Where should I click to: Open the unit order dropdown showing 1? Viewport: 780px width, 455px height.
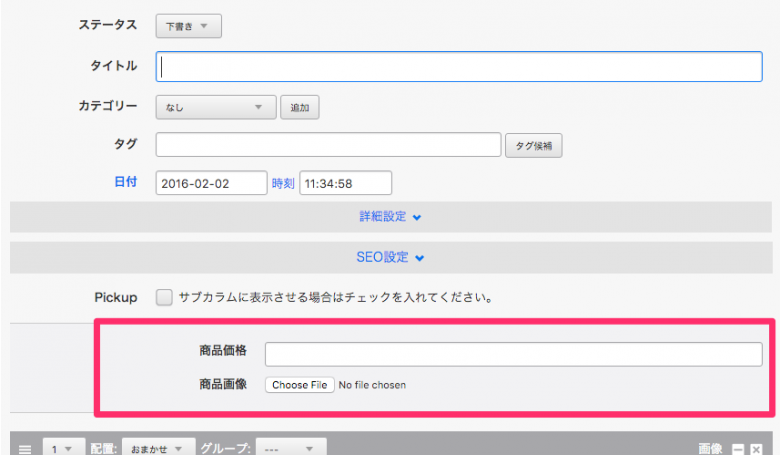[x=64, y=448]
